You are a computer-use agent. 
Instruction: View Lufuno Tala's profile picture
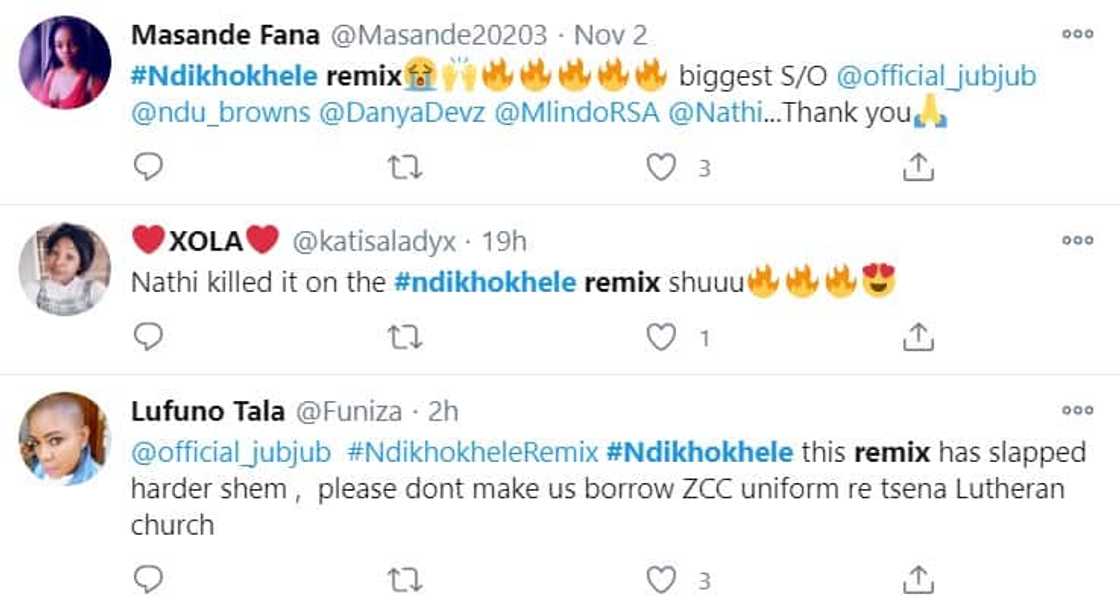point(65,438)
